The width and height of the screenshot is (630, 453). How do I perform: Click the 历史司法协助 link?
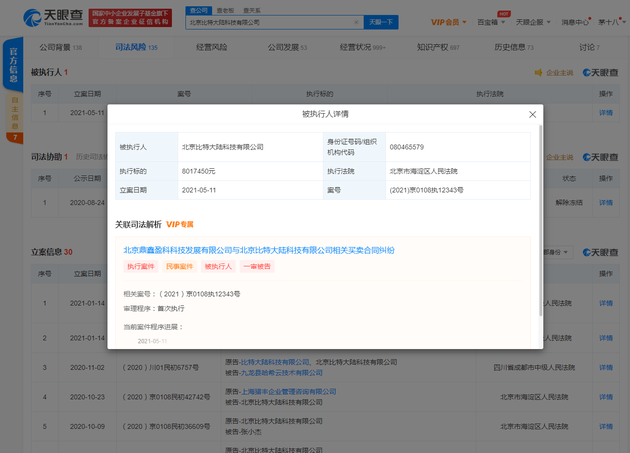click(x=92, y=157)
